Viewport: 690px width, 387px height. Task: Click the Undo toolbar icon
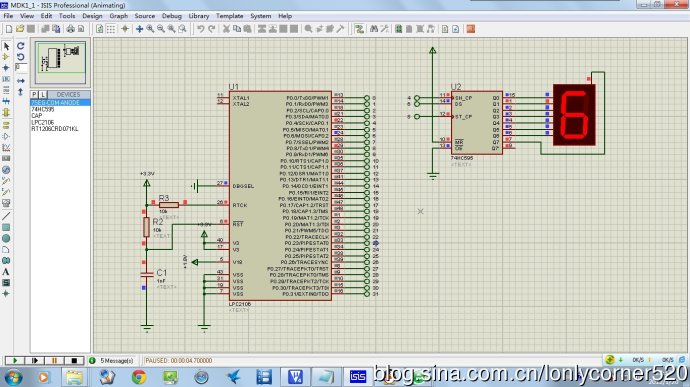click(201, 29)
